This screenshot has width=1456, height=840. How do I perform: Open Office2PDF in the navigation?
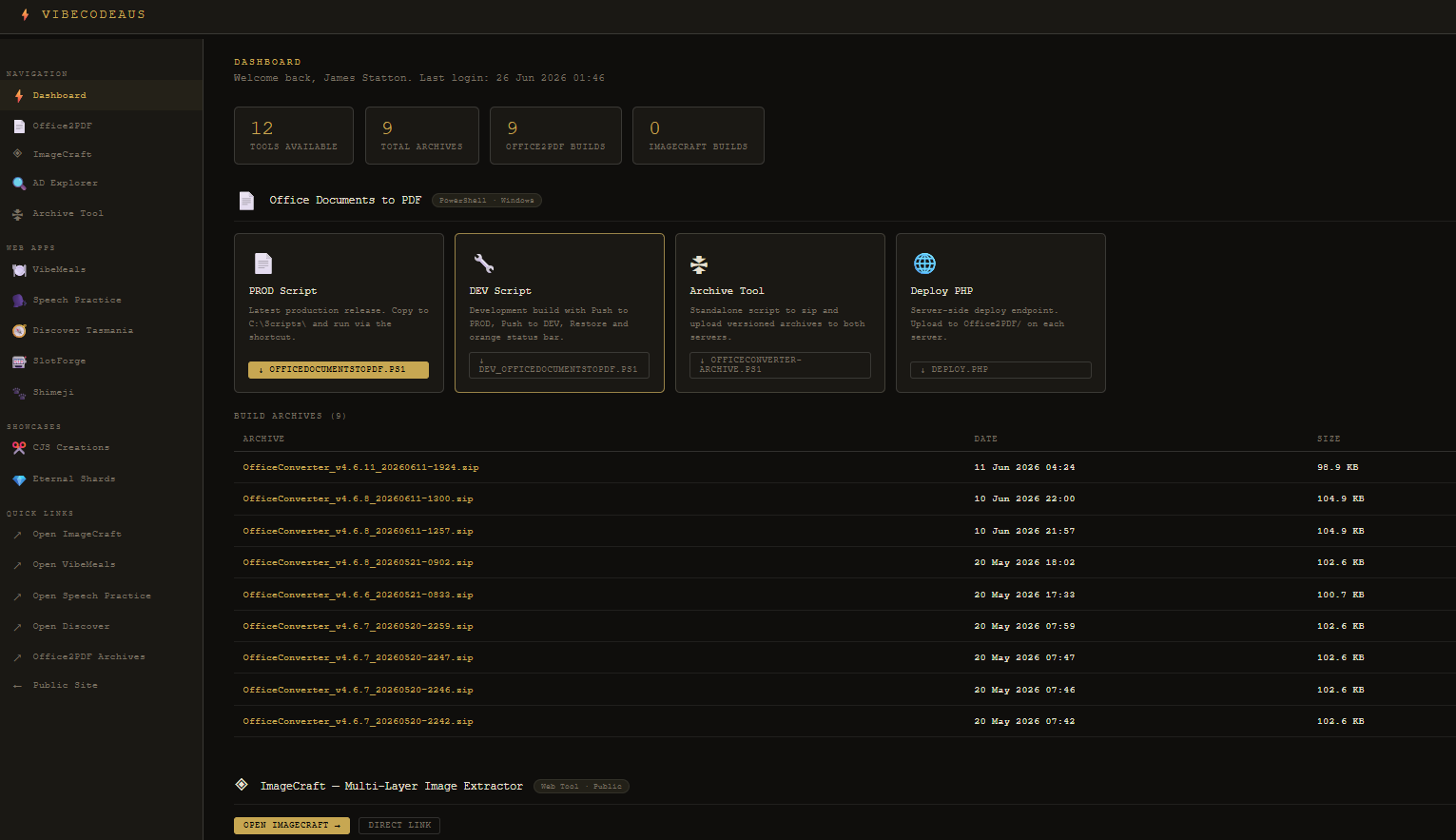click(x=101, y=126)
